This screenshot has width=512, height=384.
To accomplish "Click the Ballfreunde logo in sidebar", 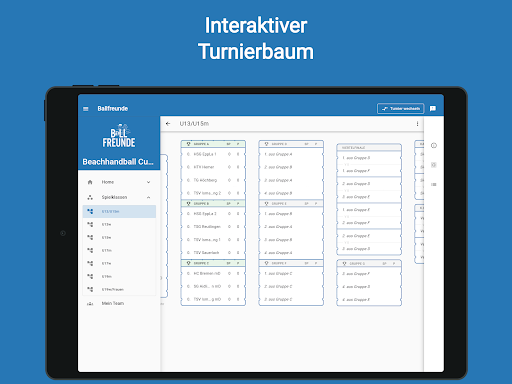I will point(119,136).
